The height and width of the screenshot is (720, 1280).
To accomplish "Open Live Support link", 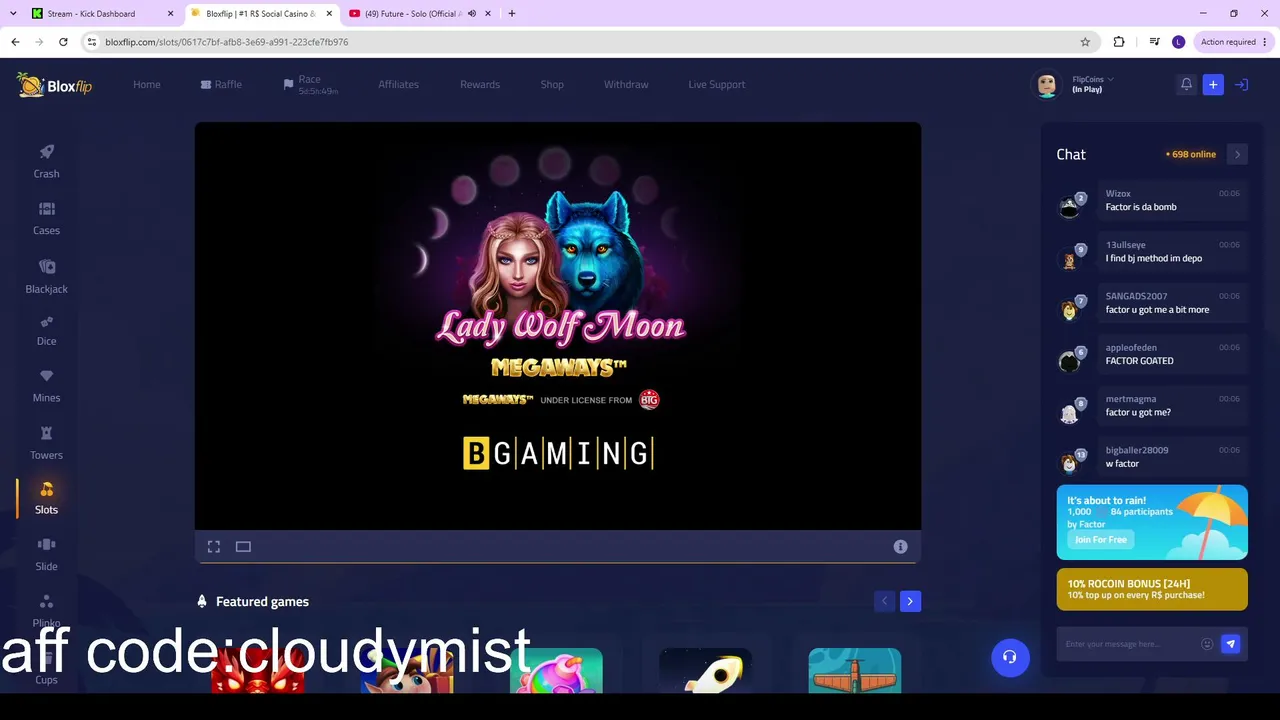I will click(x=717, y=85).
